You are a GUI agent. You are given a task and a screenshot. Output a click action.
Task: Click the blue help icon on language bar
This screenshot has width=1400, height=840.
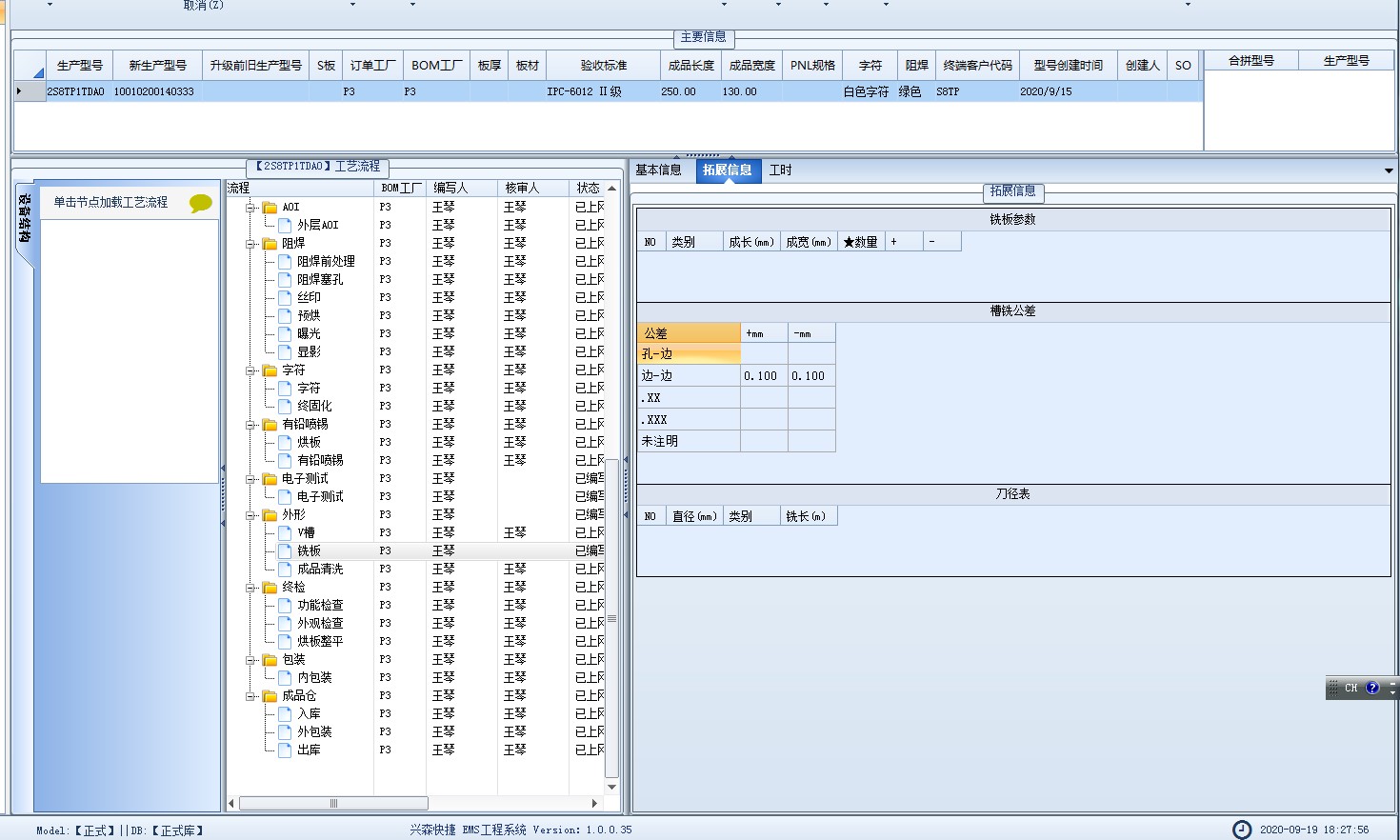1372,688
